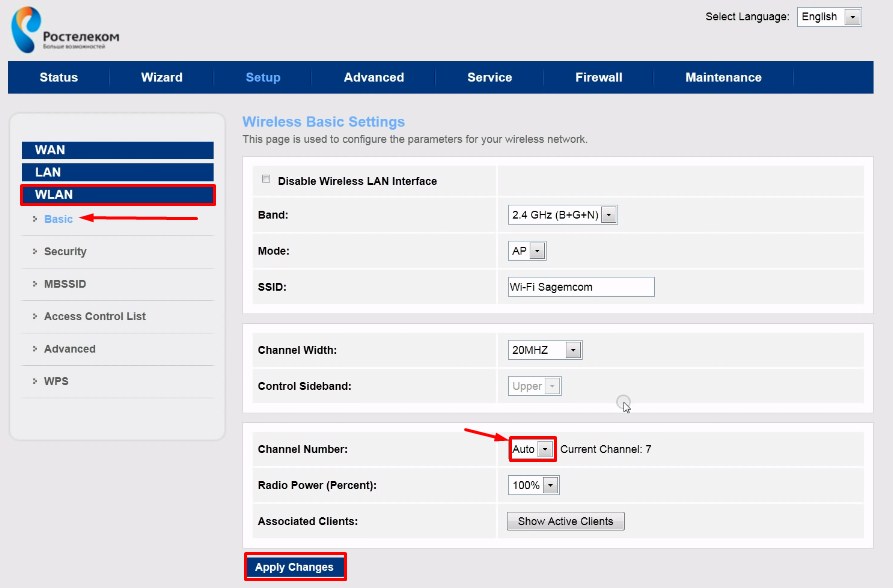Screen dimensions: 893x588
Task: Toggle Disable Wireless LAN Interface checkbox
Action: pos(266,179)
